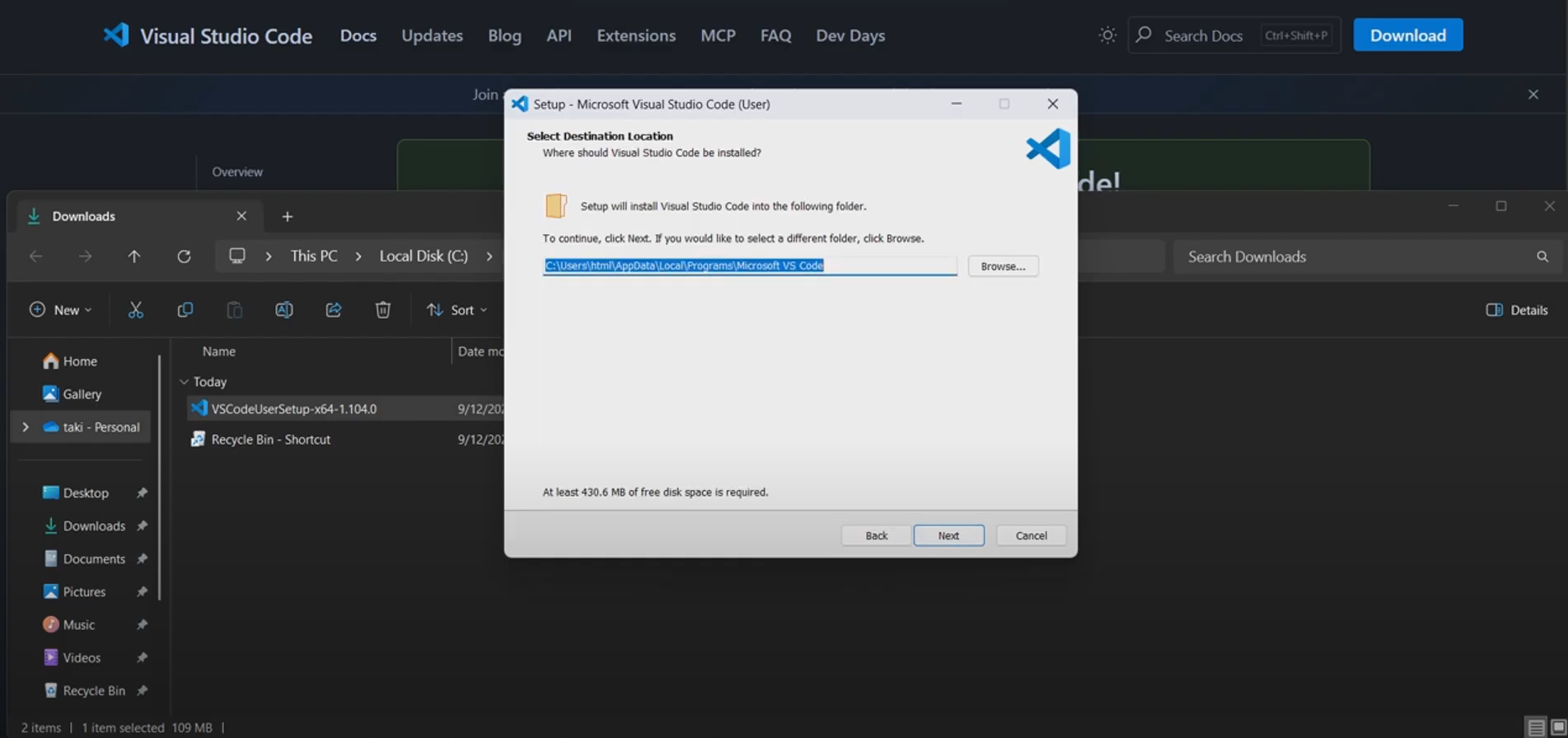The width and height of the screenshot is (1568, 738).
Task: Click Back in the VS Code setup wizard
Action: pos(877,535)
